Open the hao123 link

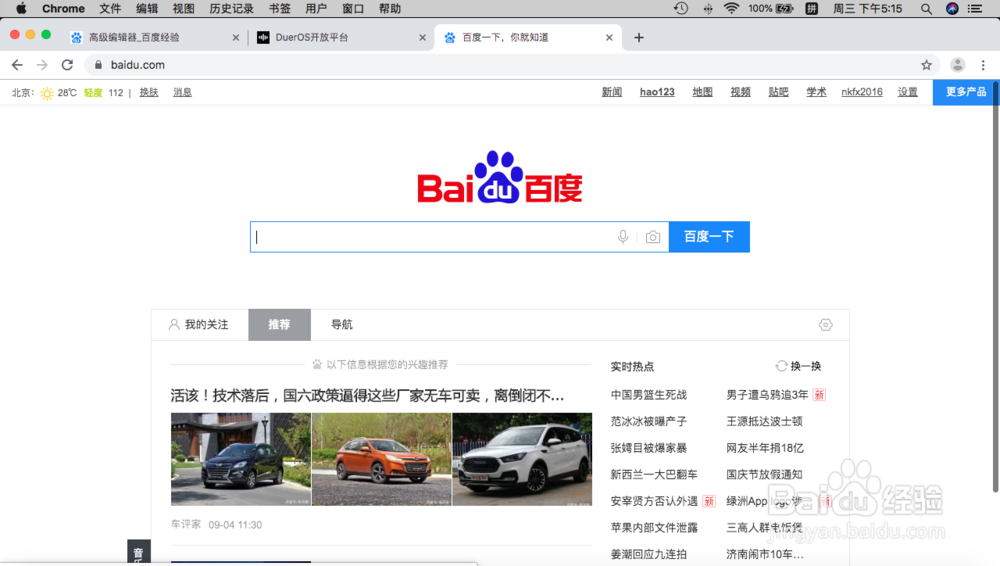click(657, 92)
